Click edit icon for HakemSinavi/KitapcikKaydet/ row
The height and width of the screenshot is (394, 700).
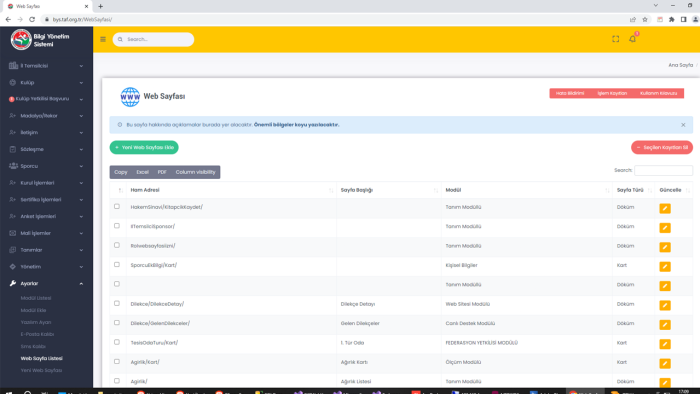click(665, 208)
